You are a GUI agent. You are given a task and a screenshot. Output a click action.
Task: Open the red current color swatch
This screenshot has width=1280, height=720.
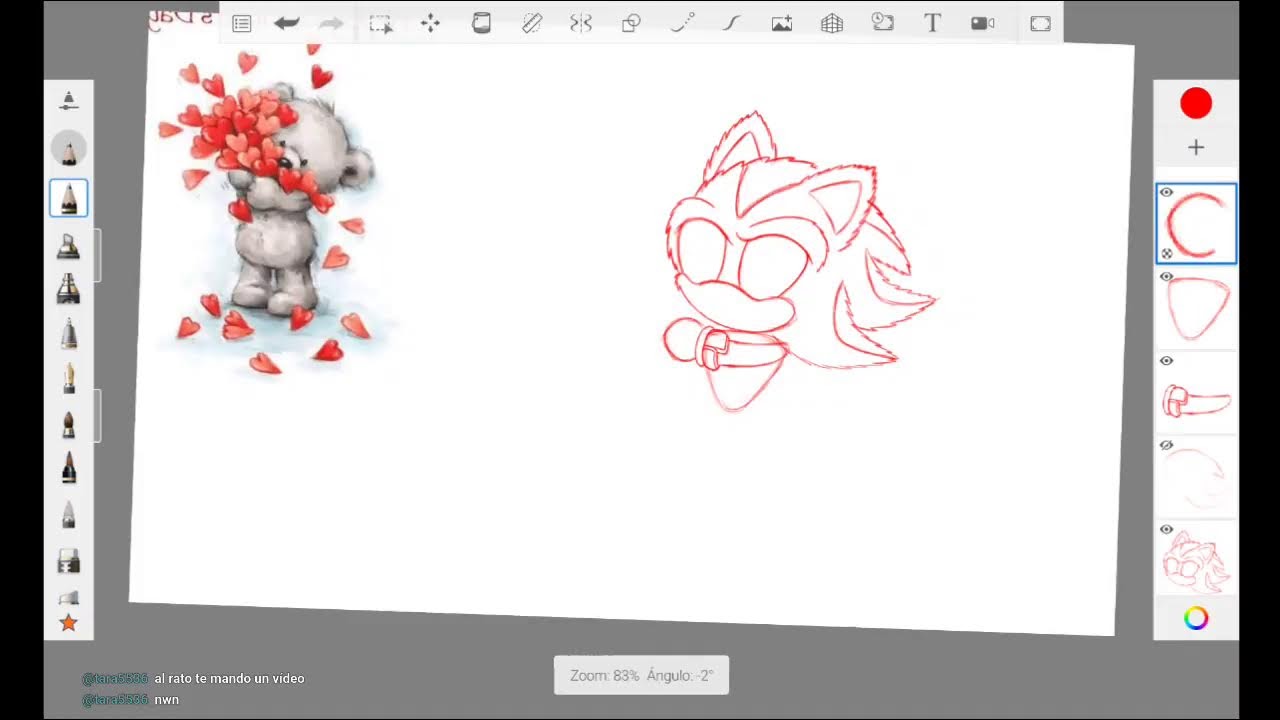coord(1196,103)
